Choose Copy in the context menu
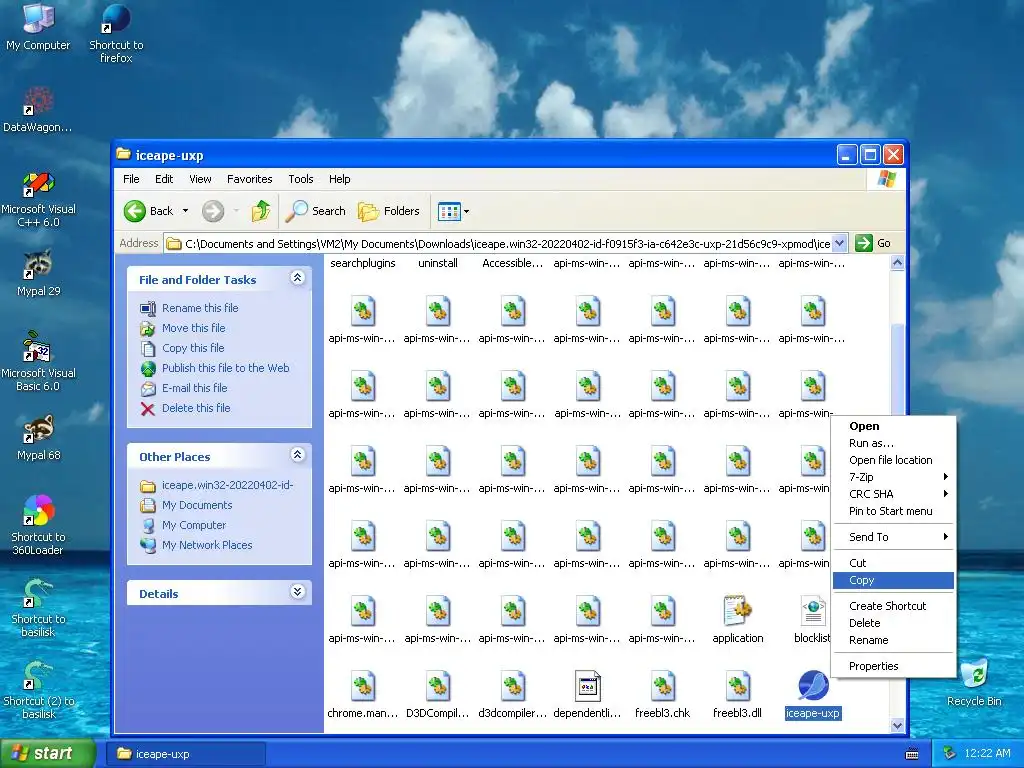This screenshot has height=768, width=1024. coord(893,580)
